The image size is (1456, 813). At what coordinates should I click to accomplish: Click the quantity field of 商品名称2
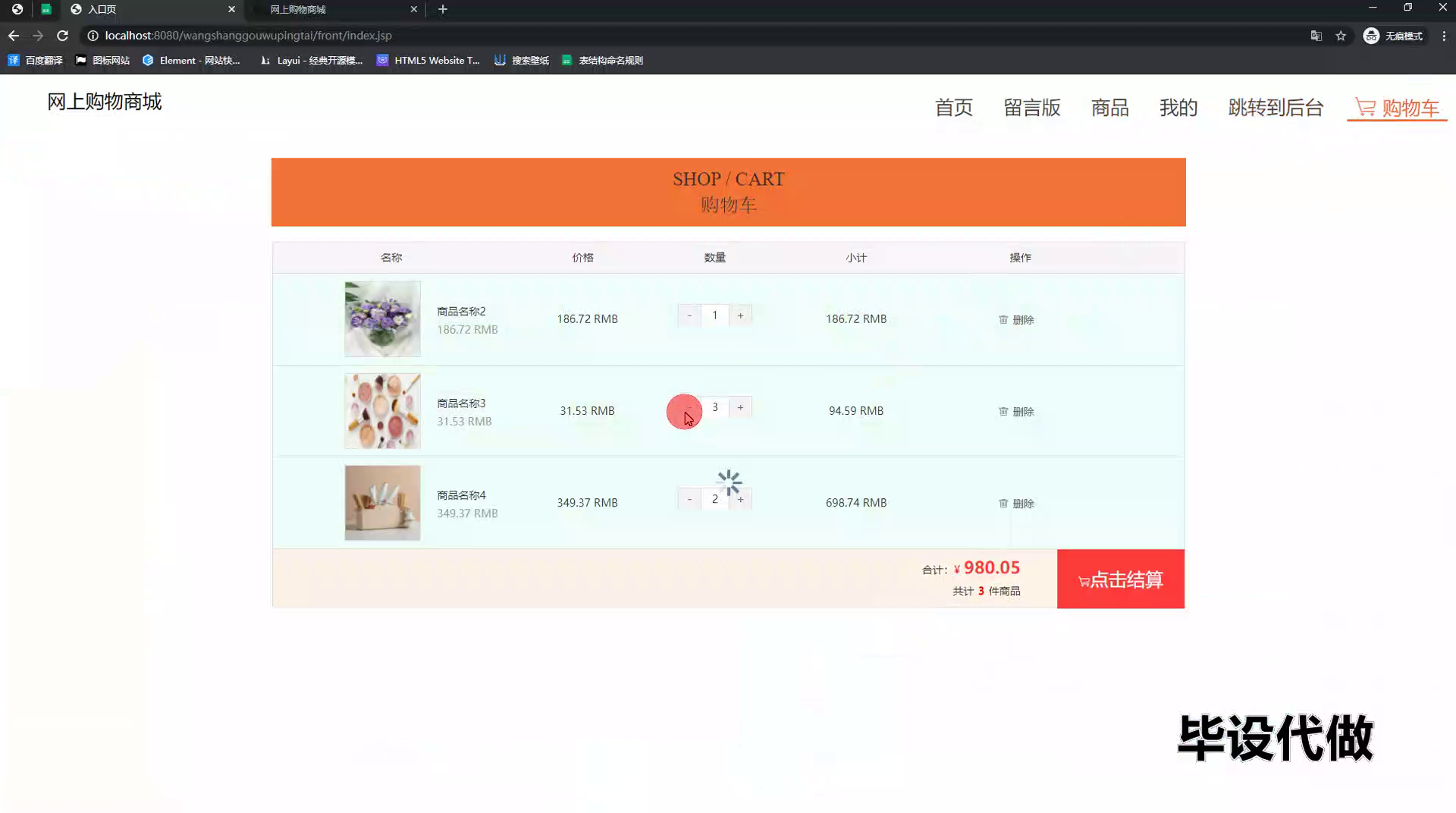click(714, 315)
